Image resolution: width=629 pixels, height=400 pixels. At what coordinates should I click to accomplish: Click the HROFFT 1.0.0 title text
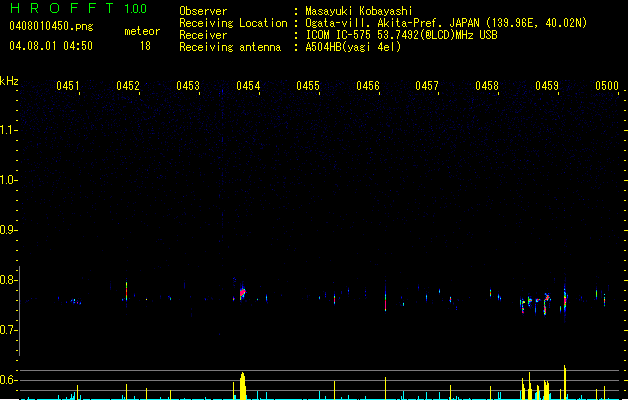(x=79, y=8)
